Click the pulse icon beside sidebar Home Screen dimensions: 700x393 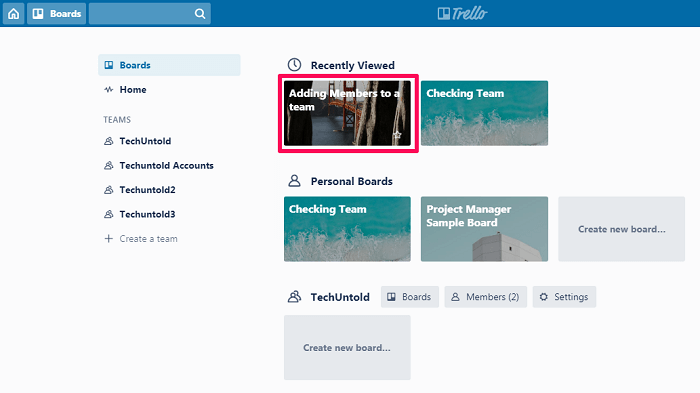(108, 90)
